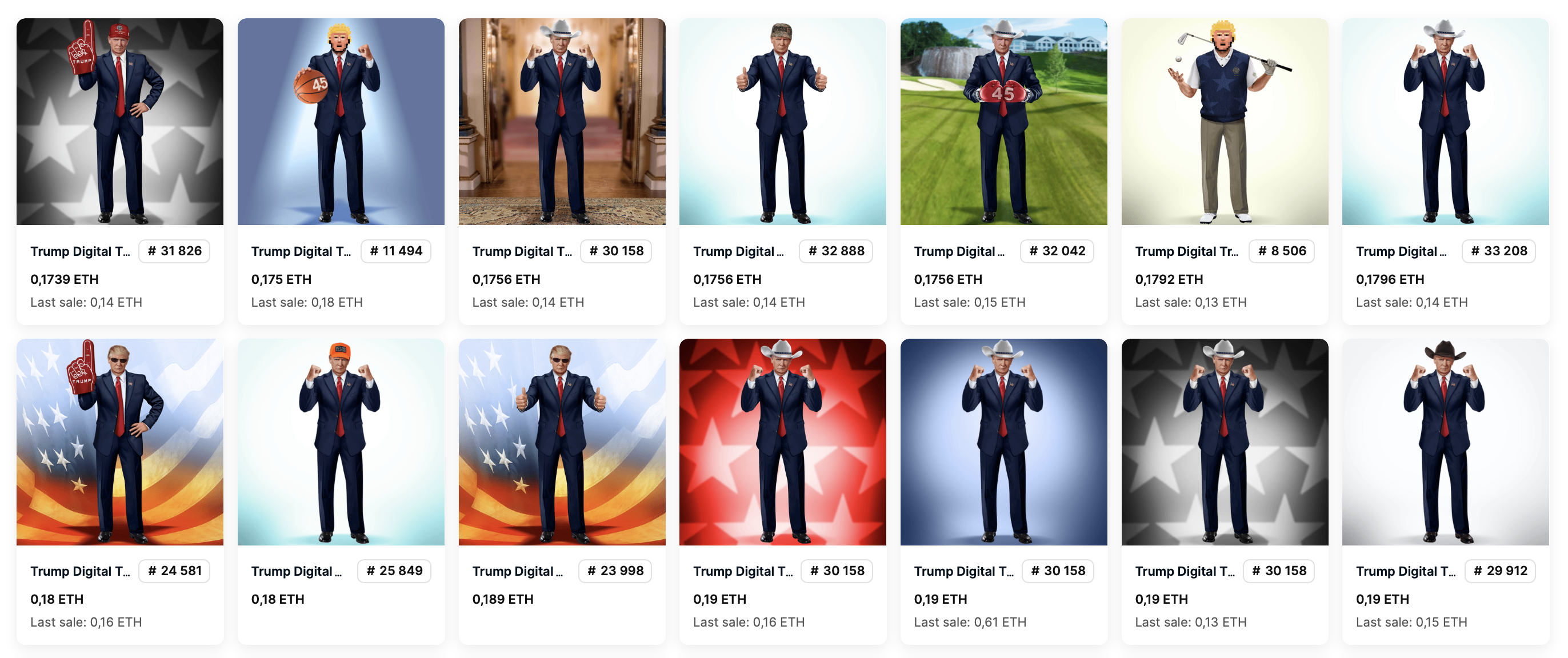Open the card image with basketball 45

[341, 121]
